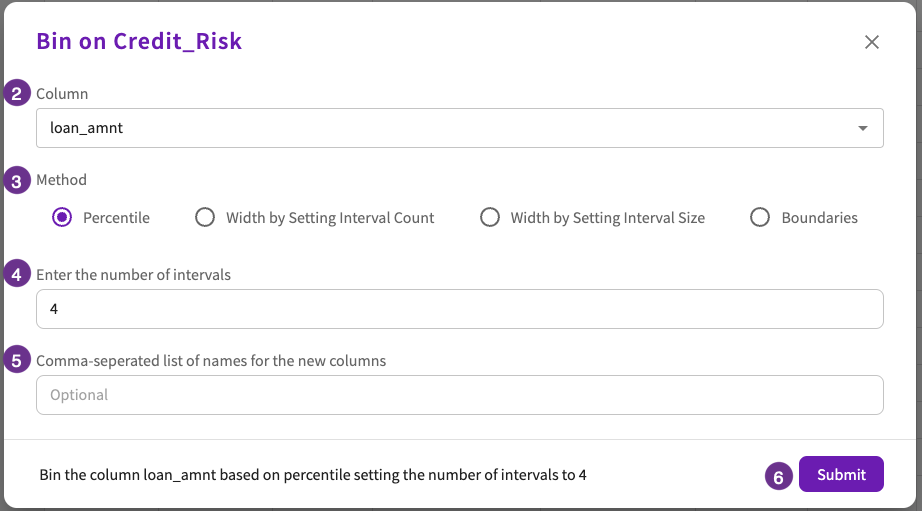This screenshot has height=511, width=922.
Task: Click the step 3 numbered badge
Action: pyautogui.click(x=17, y=181)
